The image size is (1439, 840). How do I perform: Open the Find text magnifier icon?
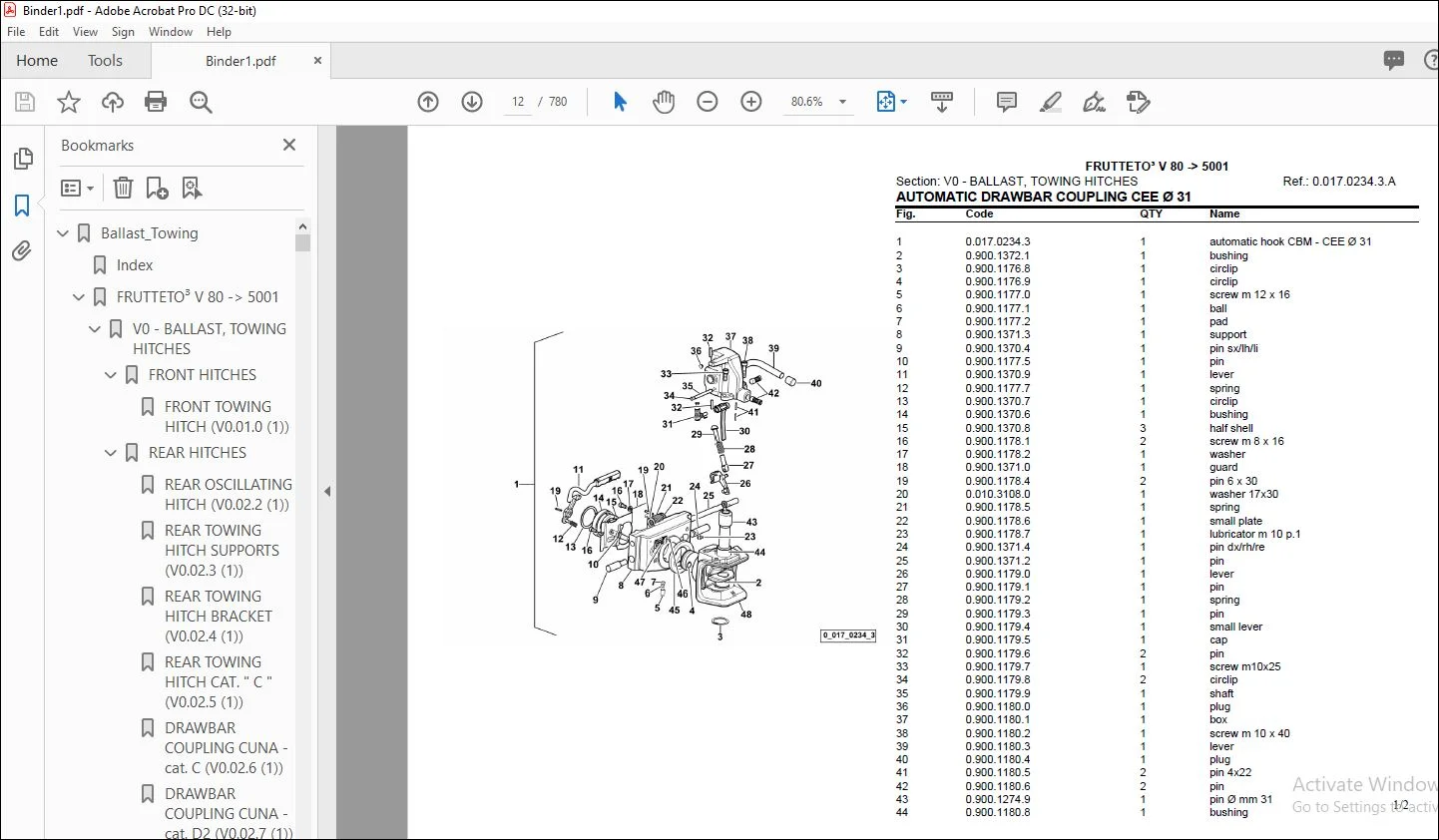click(x=201, y=102)
